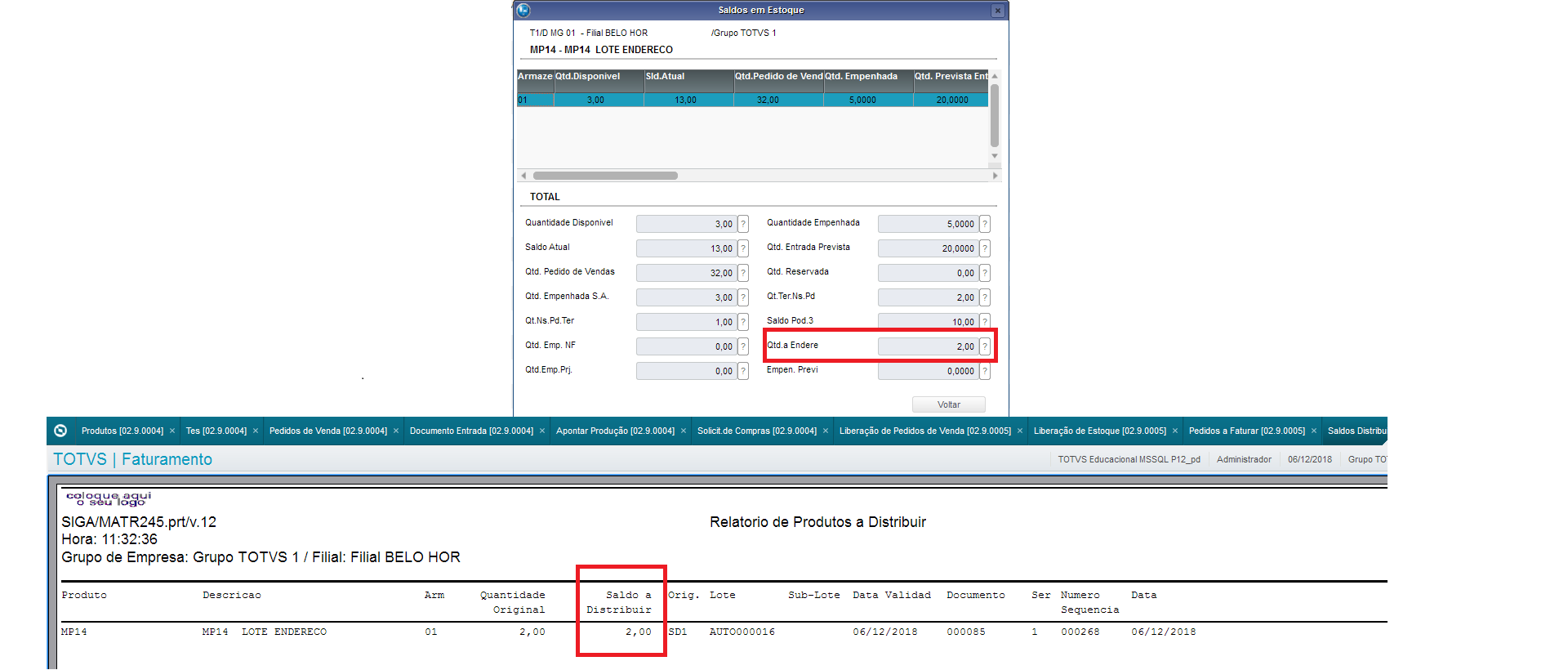
Task: Click the horizontal scrollbar thumb under the grid
Action: click(605, 176)
